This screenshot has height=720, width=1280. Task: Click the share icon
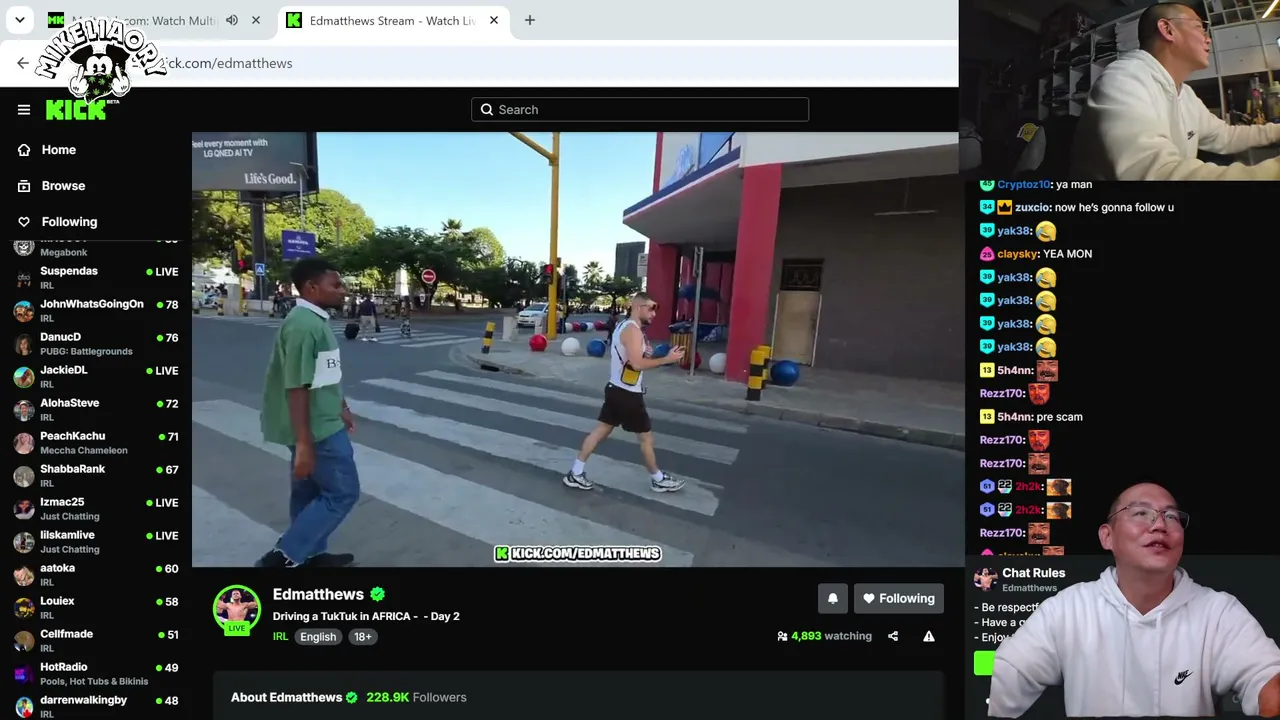[893, 636]
